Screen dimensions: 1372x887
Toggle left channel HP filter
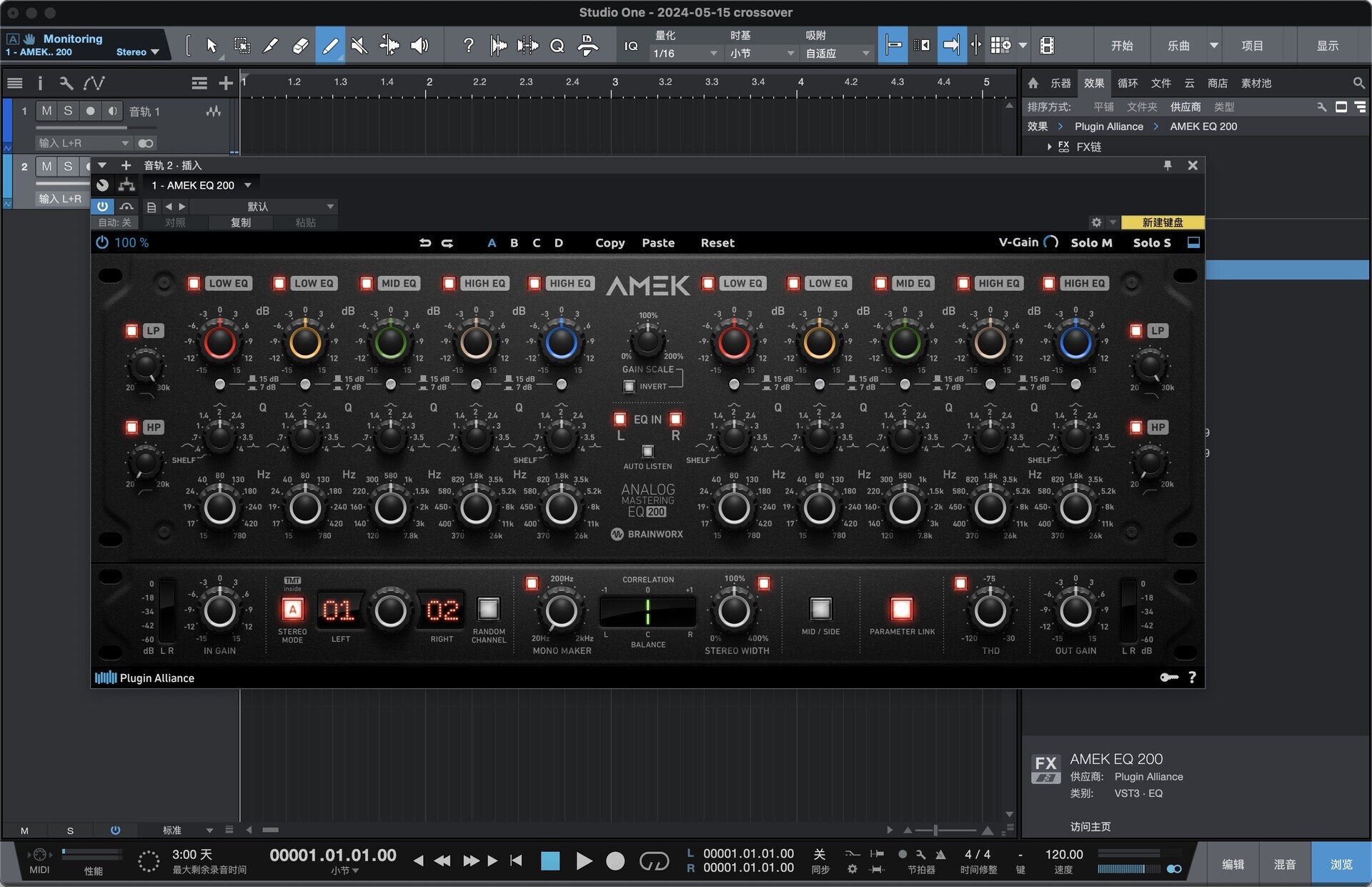(x=131, y=427)
